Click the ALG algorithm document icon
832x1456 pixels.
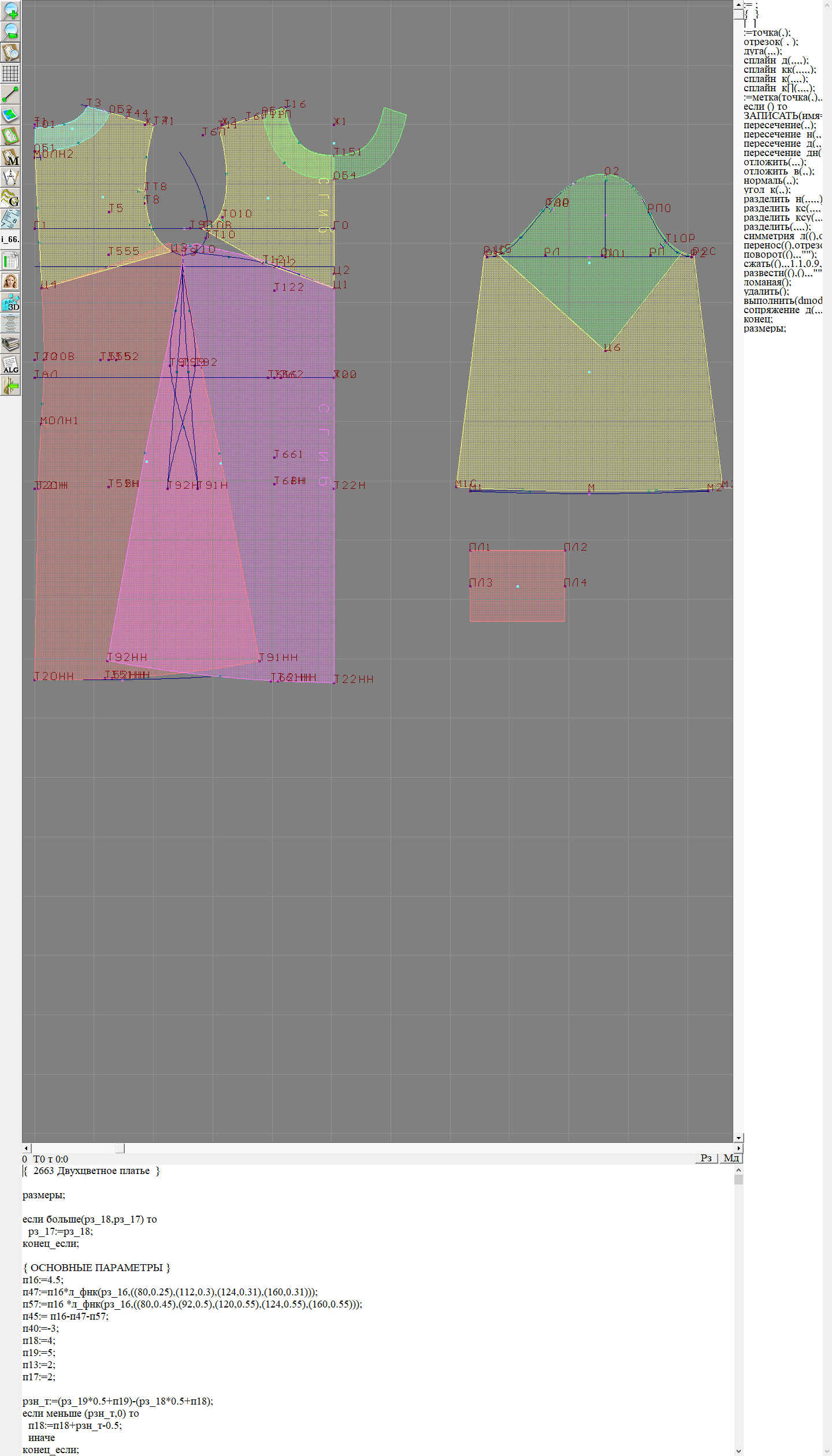point(10,365)
